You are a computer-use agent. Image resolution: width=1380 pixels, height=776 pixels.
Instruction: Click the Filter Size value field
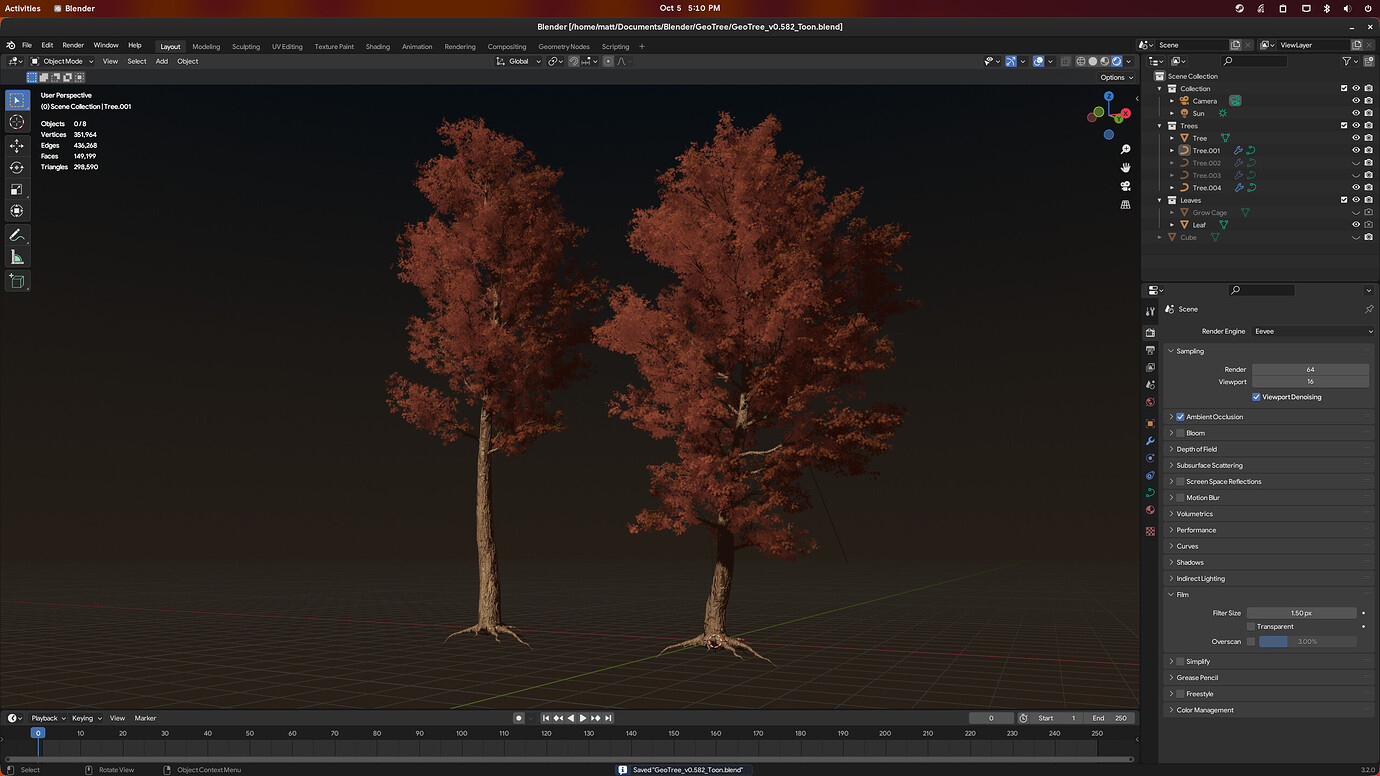click(1301, 613)
